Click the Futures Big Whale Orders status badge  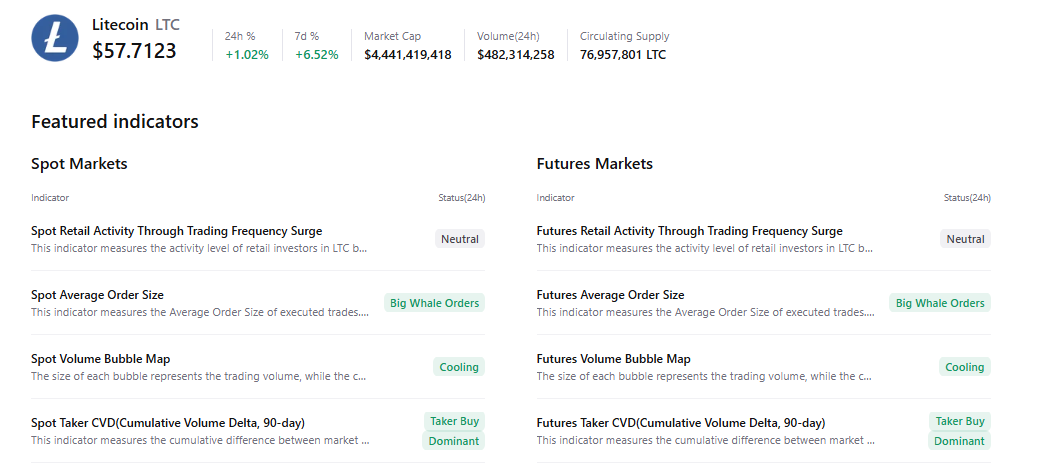939,303
